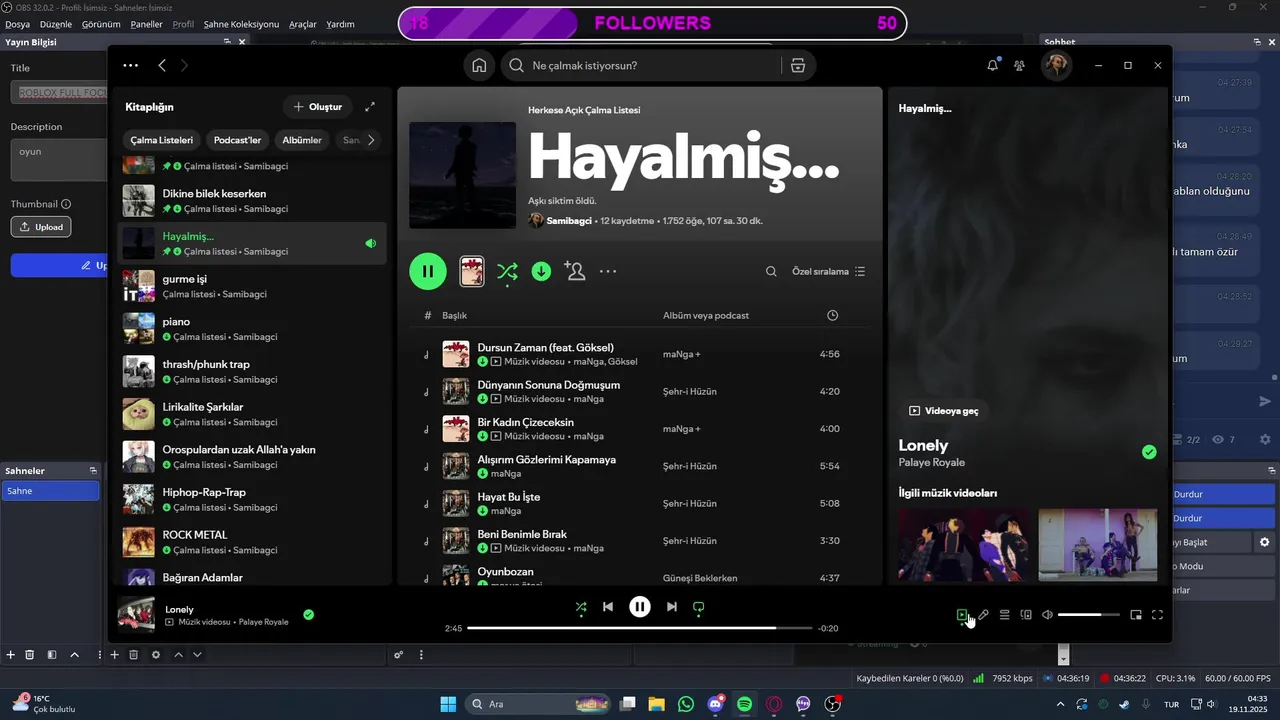
Task: Show hidden icons in the system tray
Action: tap(1060, 704)
